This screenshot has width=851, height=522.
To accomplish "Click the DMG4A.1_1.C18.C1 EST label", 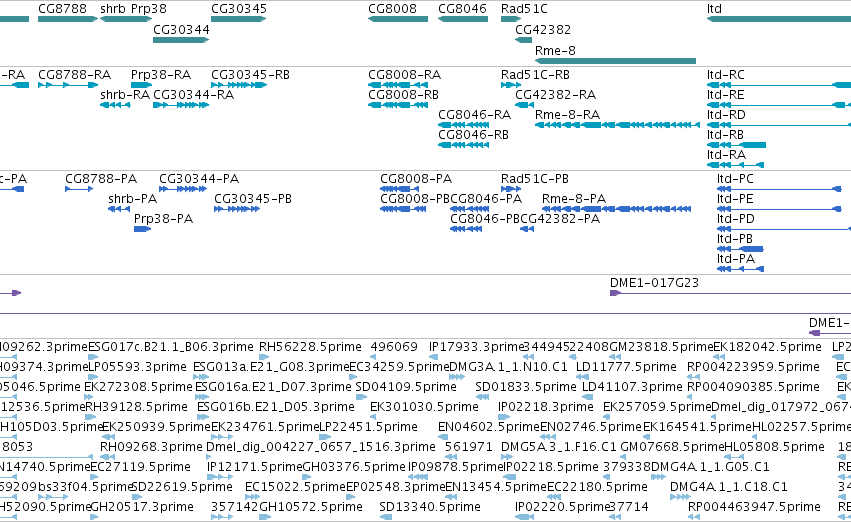I will [x=728, y=487].
